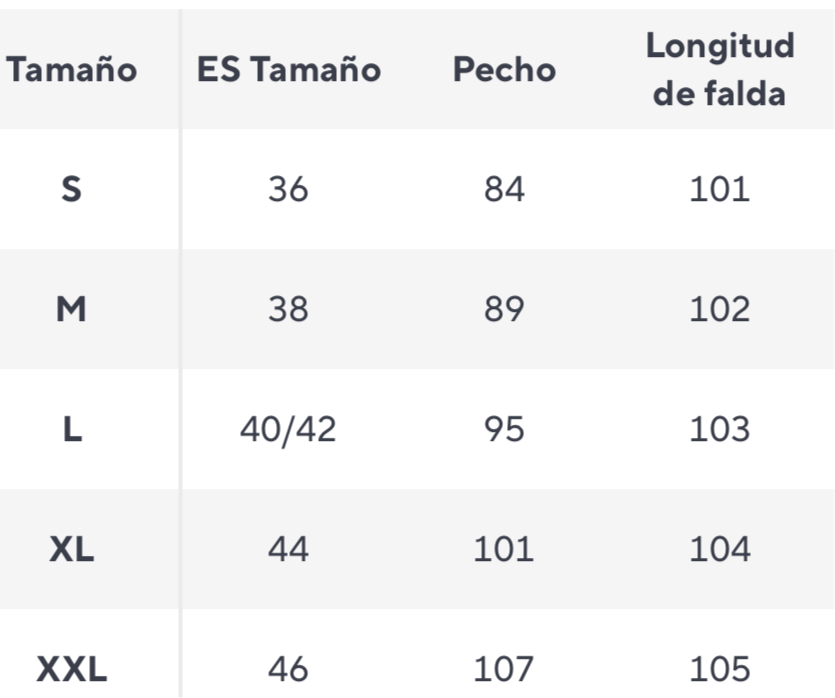Select the Pecho value 107
This screenshot has width=835, height=698.
point(504,669)
